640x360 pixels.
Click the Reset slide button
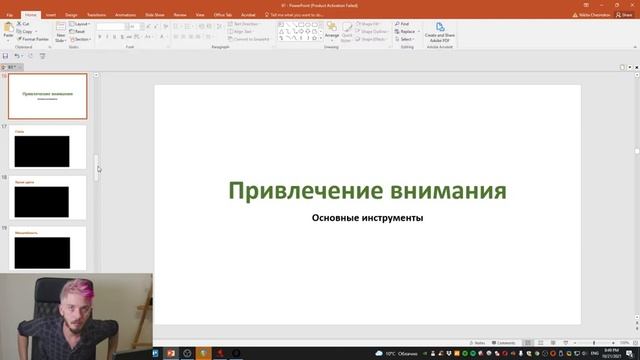coord(77,31)
